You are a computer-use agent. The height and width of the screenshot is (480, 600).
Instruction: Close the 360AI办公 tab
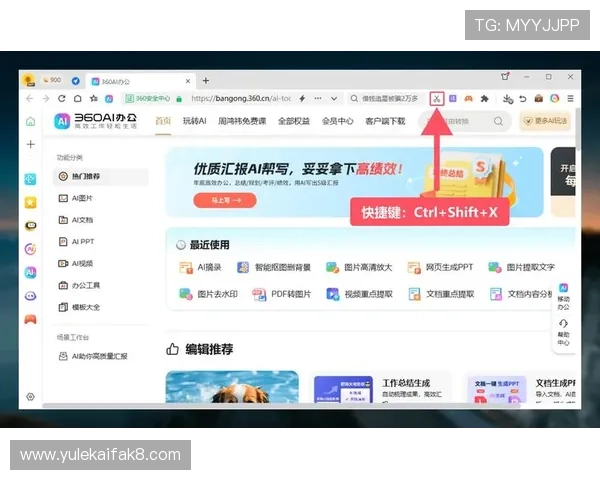[x=188, y=81]
